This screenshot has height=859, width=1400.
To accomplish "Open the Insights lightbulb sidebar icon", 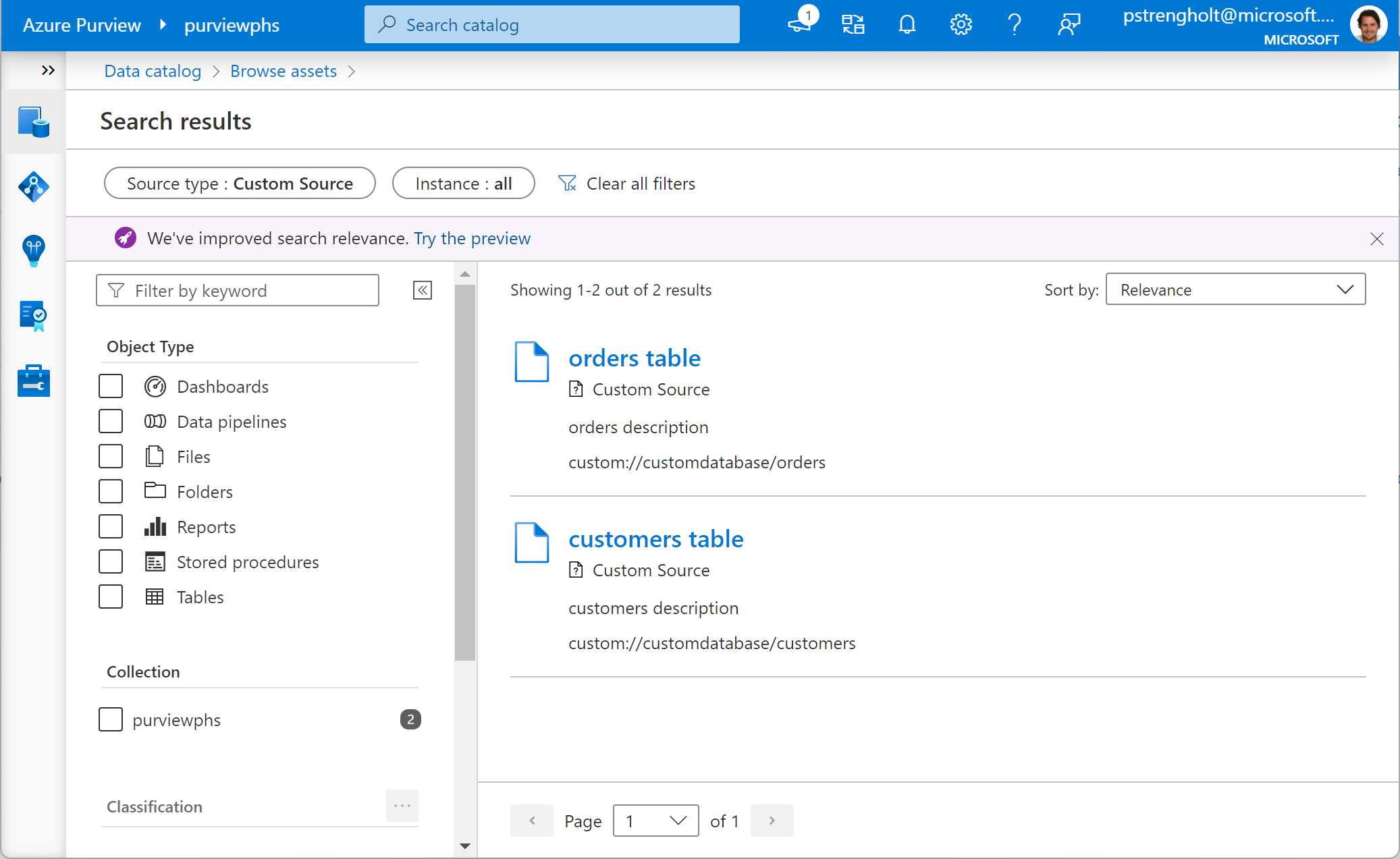I will point(33,251).
